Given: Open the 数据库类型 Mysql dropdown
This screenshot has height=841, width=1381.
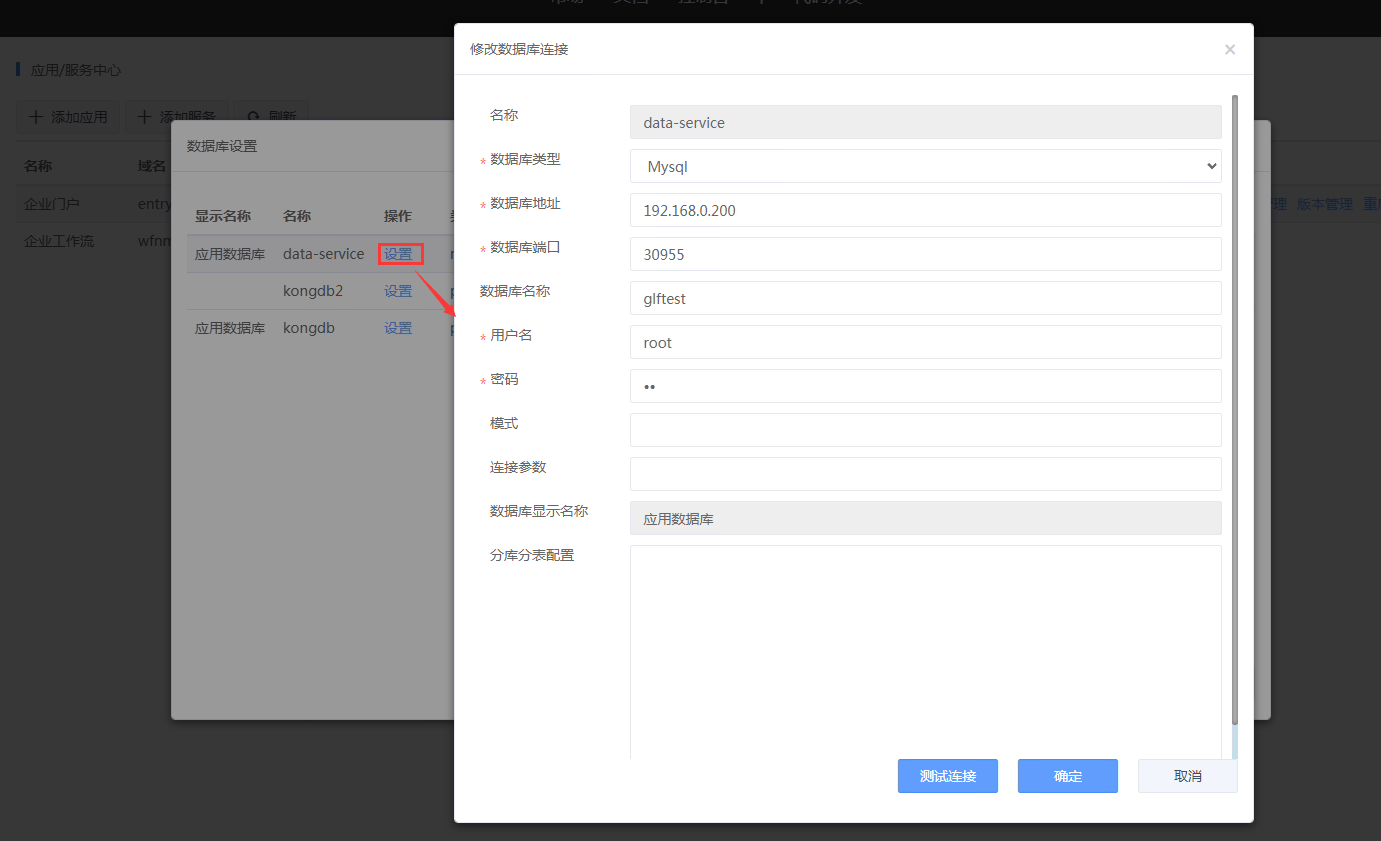Looking at the screenshot, I should click(925, 166).
